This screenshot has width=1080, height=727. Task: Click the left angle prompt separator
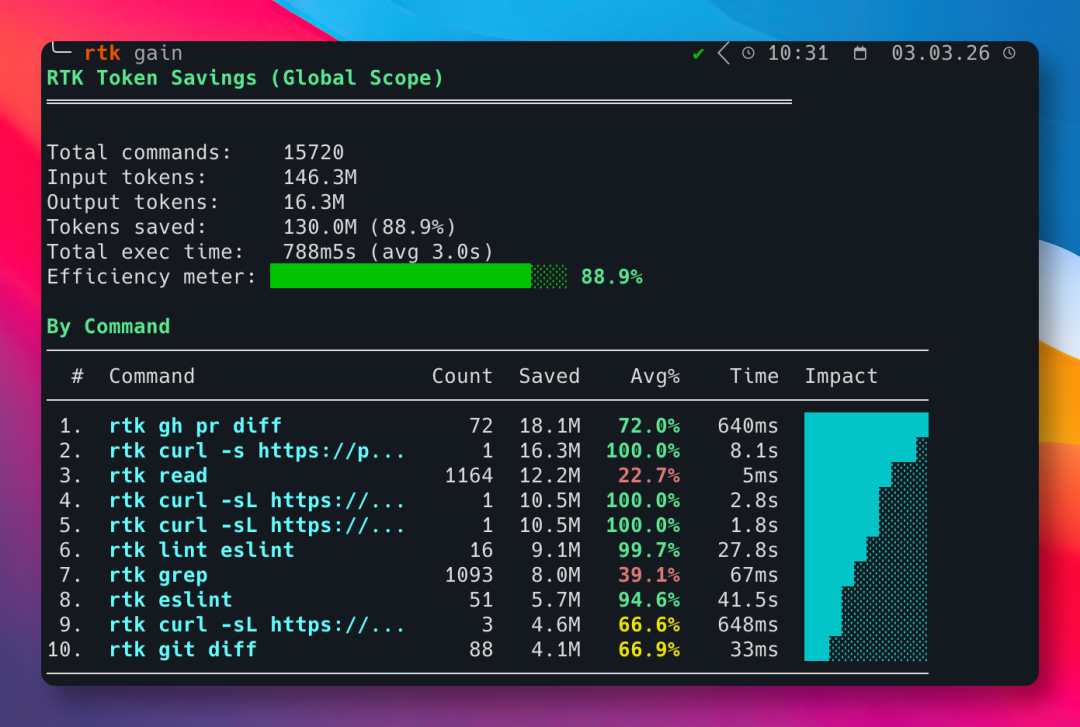coord(723,54)
